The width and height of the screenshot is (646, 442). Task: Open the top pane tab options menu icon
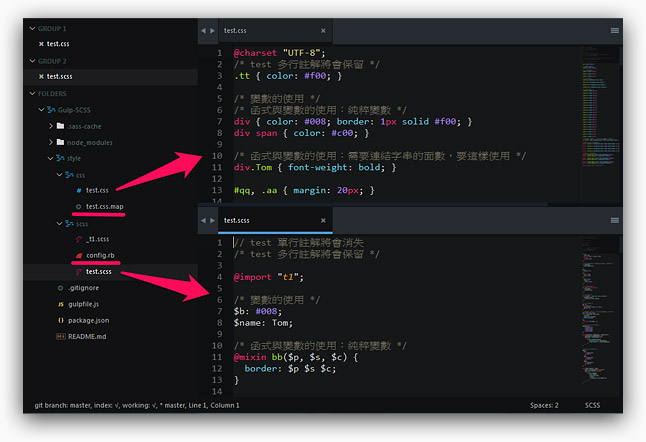(x=614, y=31)
